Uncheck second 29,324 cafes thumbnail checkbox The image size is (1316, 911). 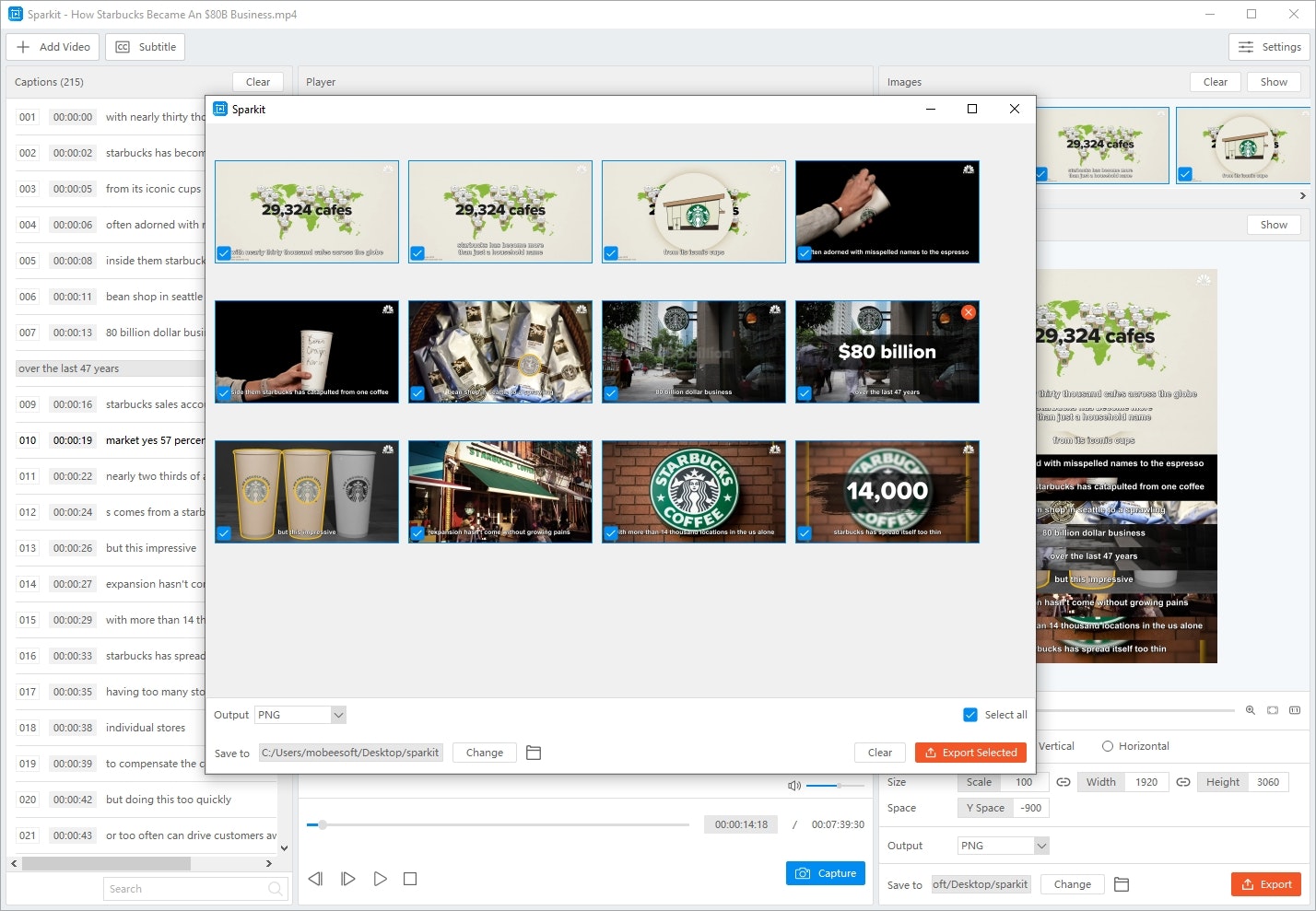tap(417, 253)
